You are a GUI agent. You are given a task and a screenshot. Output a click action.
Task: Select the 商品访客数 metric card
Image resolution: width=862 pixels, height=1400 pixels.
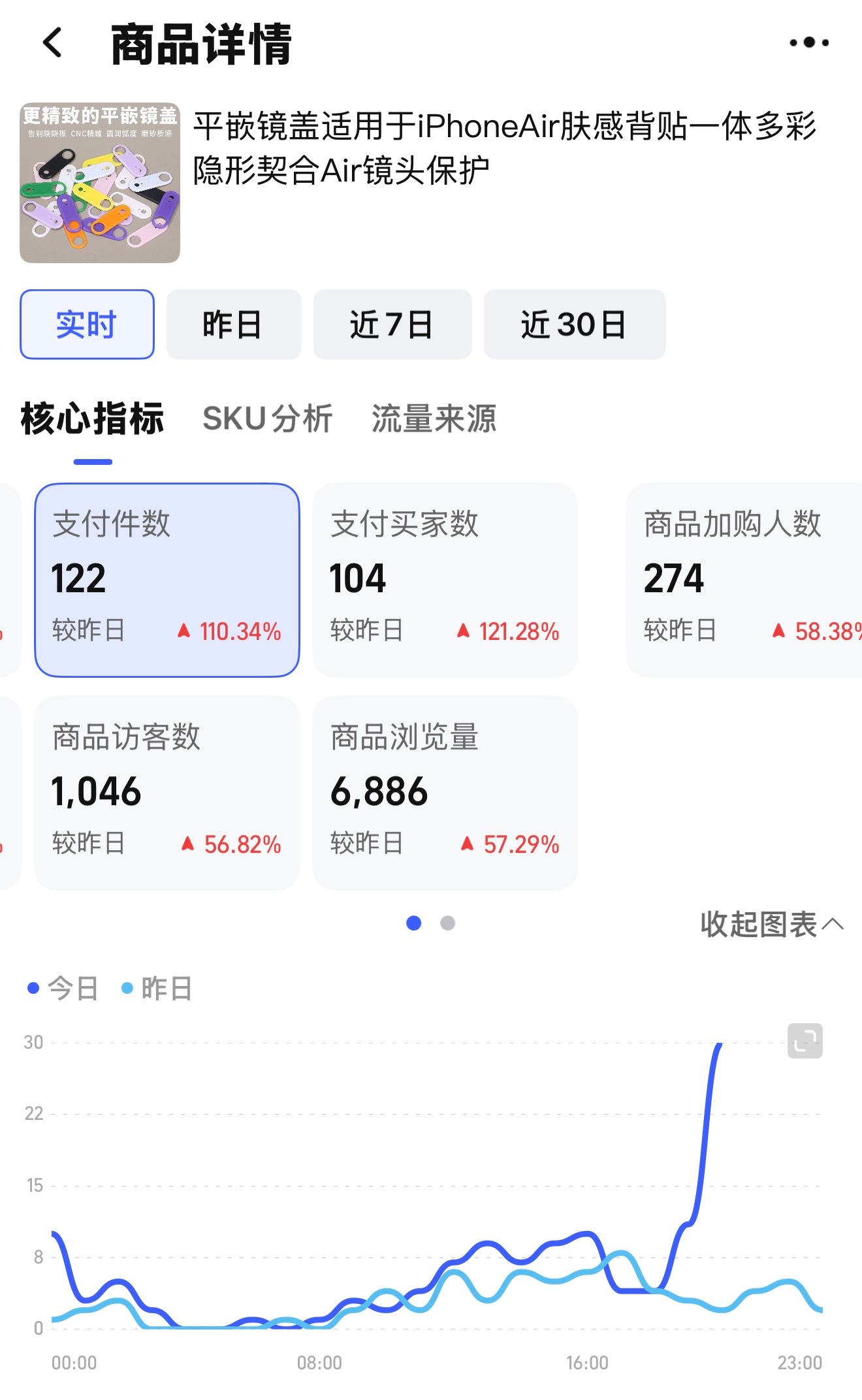(167, 793)
